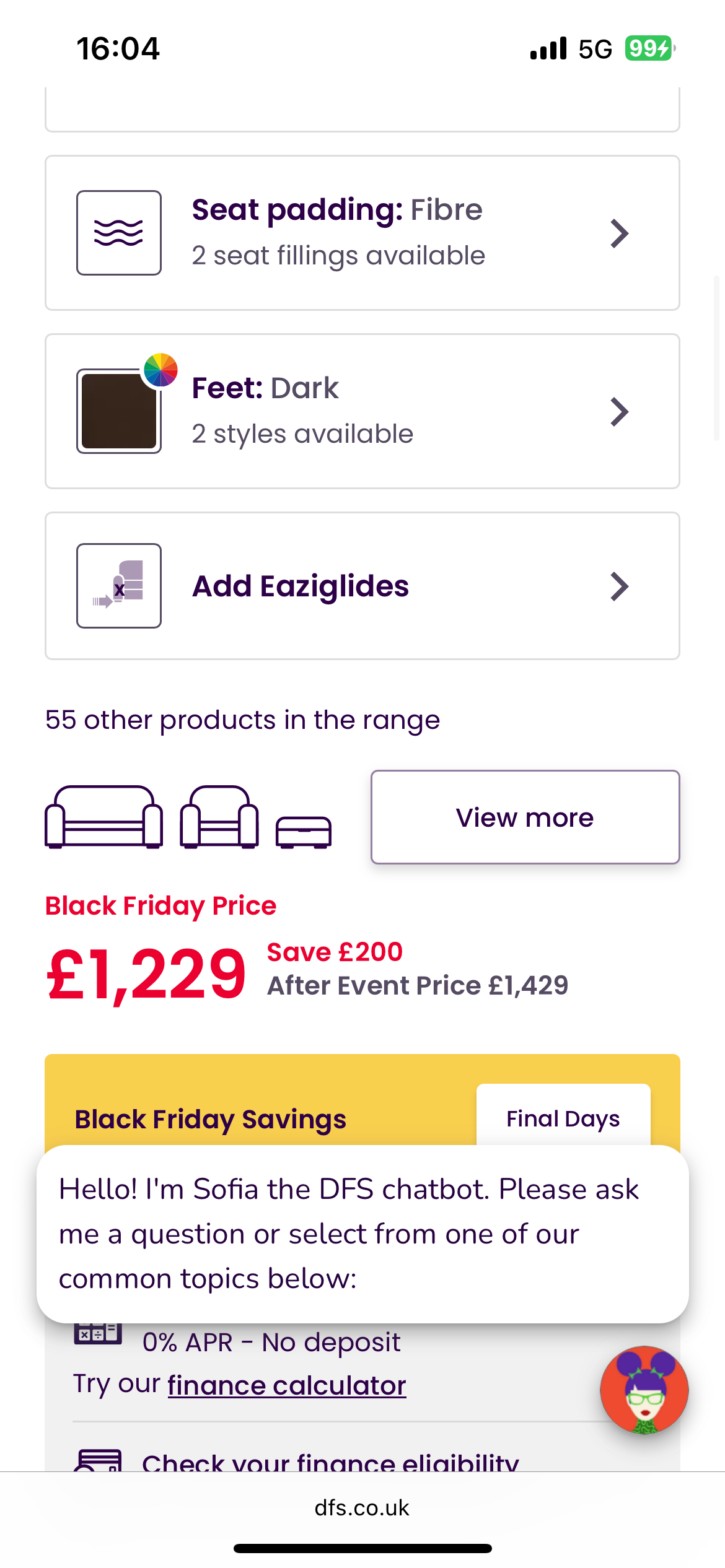Screen dimensions: 725x1568
Task: Click the View more button
Action: (x=525, y=817)
